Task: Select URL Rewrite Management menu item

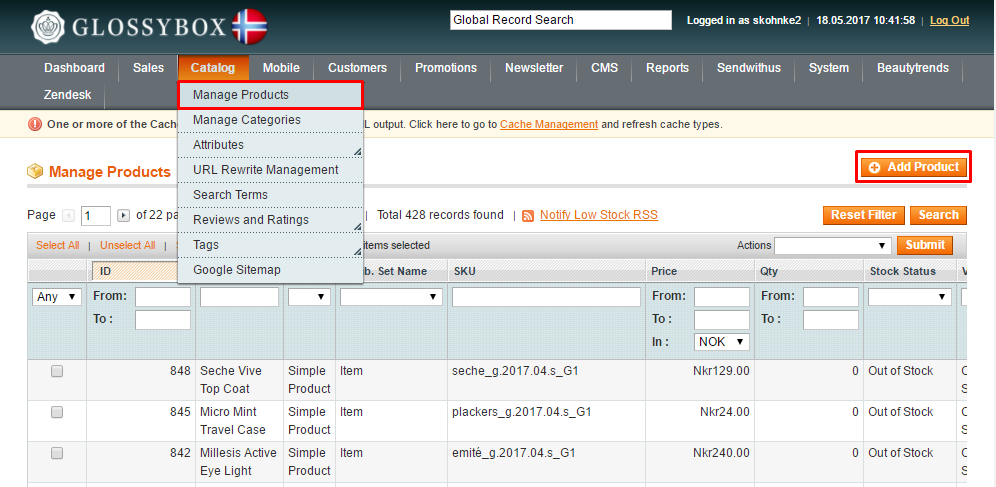Action: (270, 170)
